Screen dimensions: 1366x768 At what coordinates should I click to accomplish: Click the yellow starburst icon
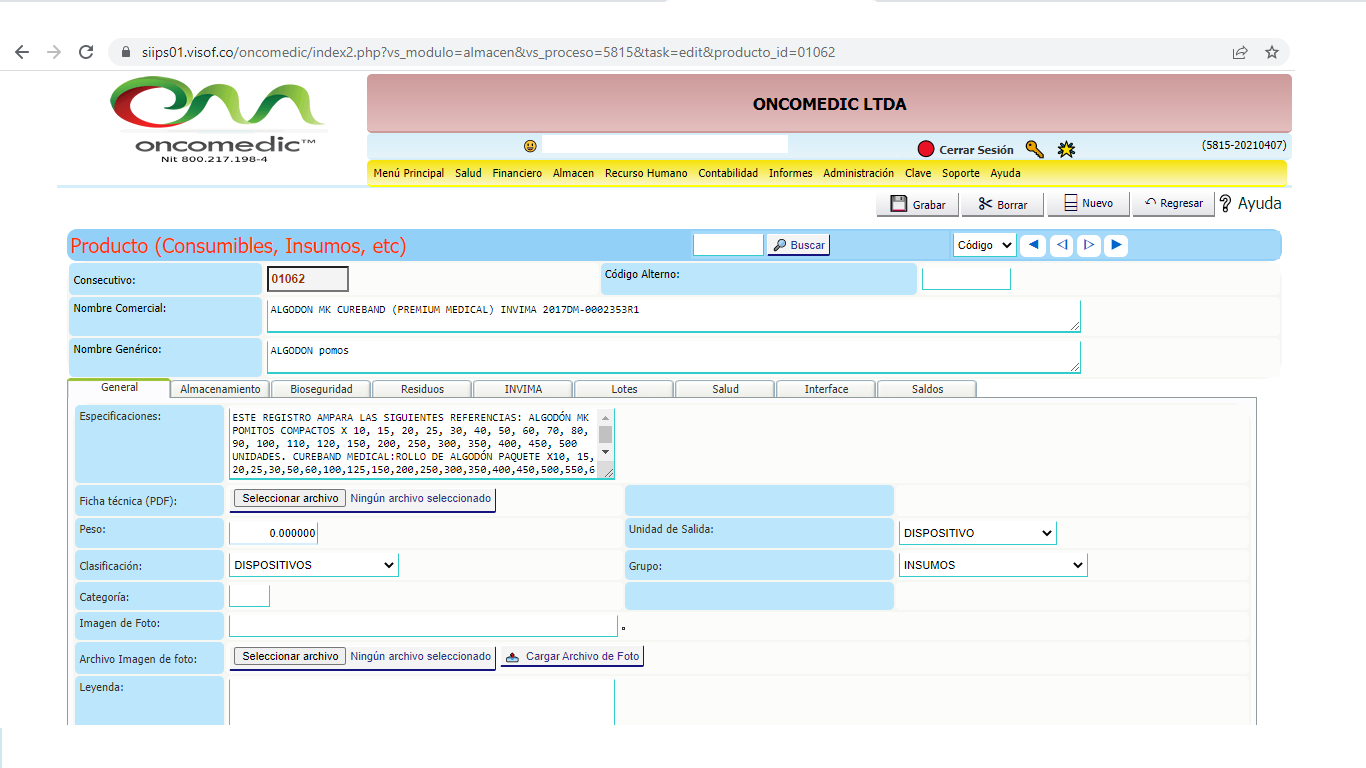[1067, 149]
